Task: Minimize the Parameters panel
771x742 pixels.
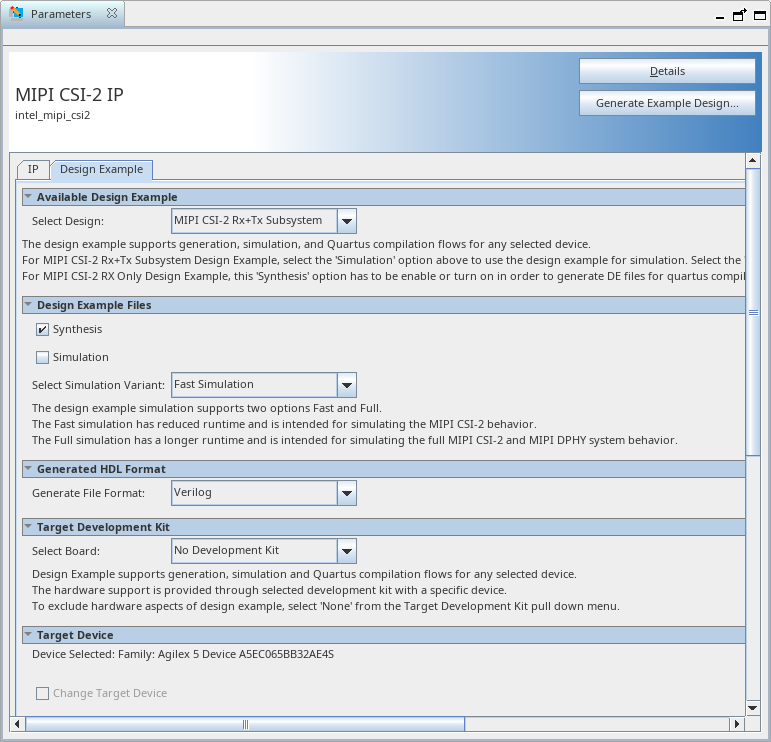Action: (x=720, y=18)
